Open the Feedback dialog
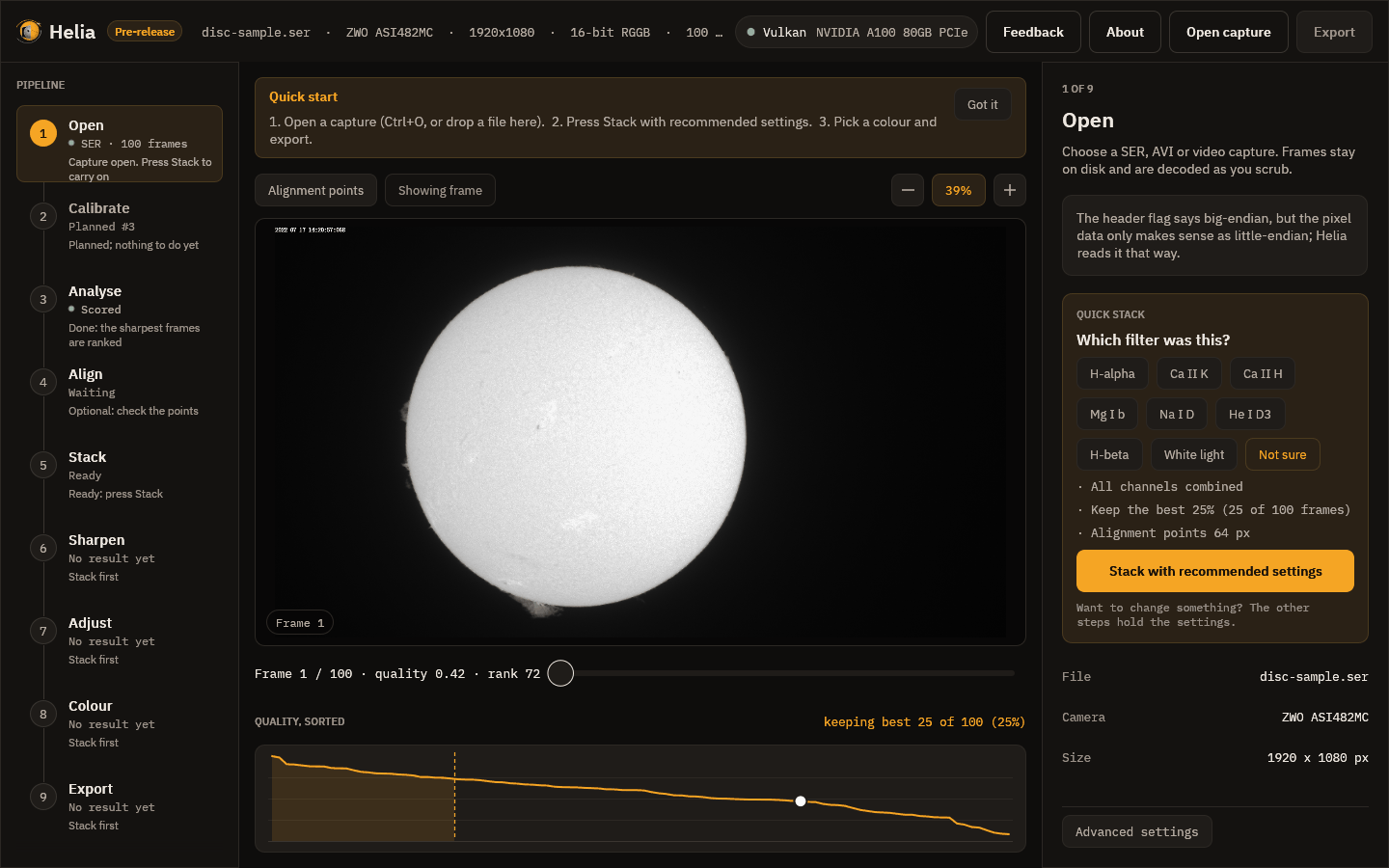 (x=1033, y=32)
